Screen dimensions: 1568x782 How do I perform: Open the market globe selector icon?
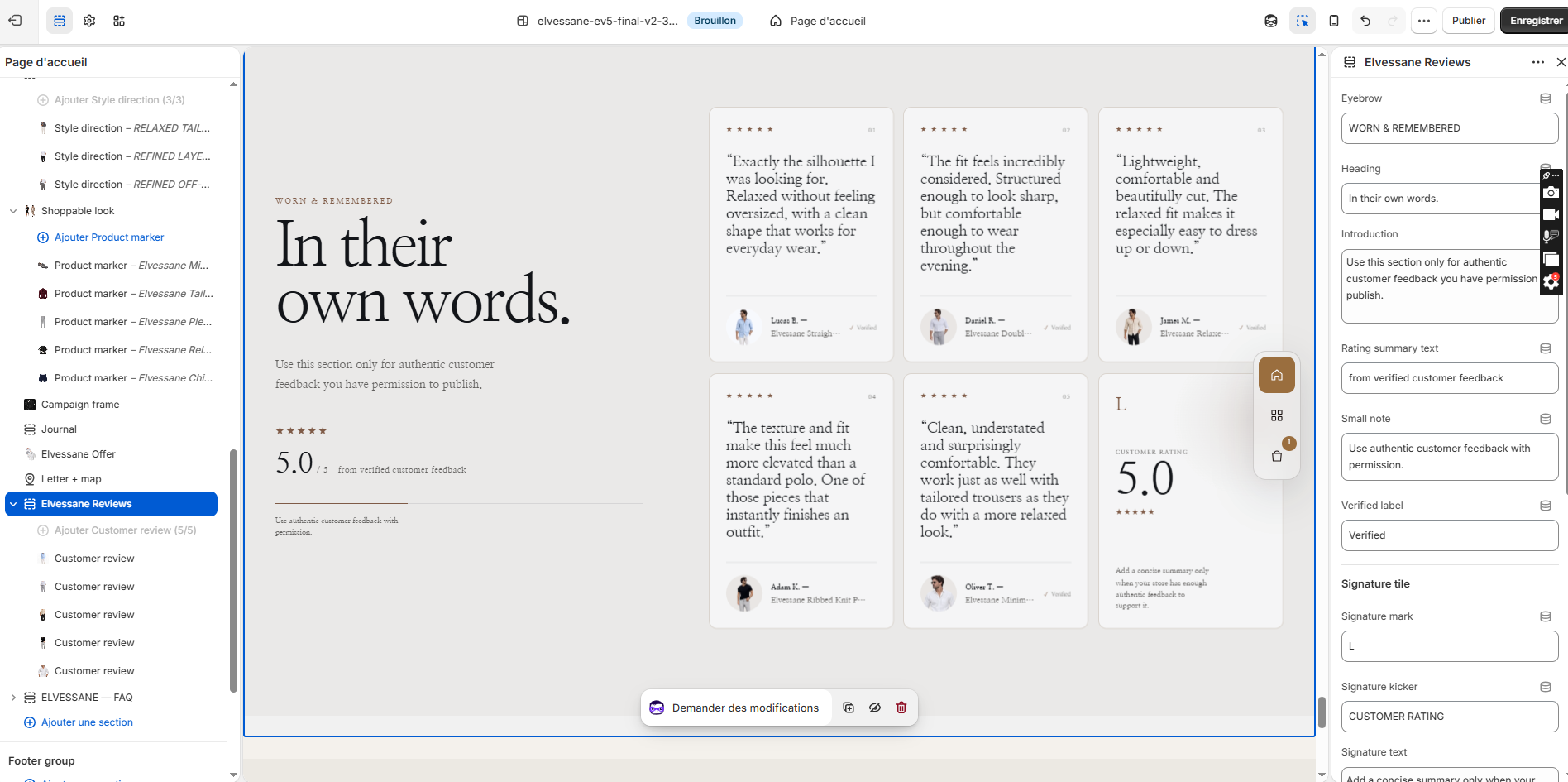click(x=1271, y=21)
